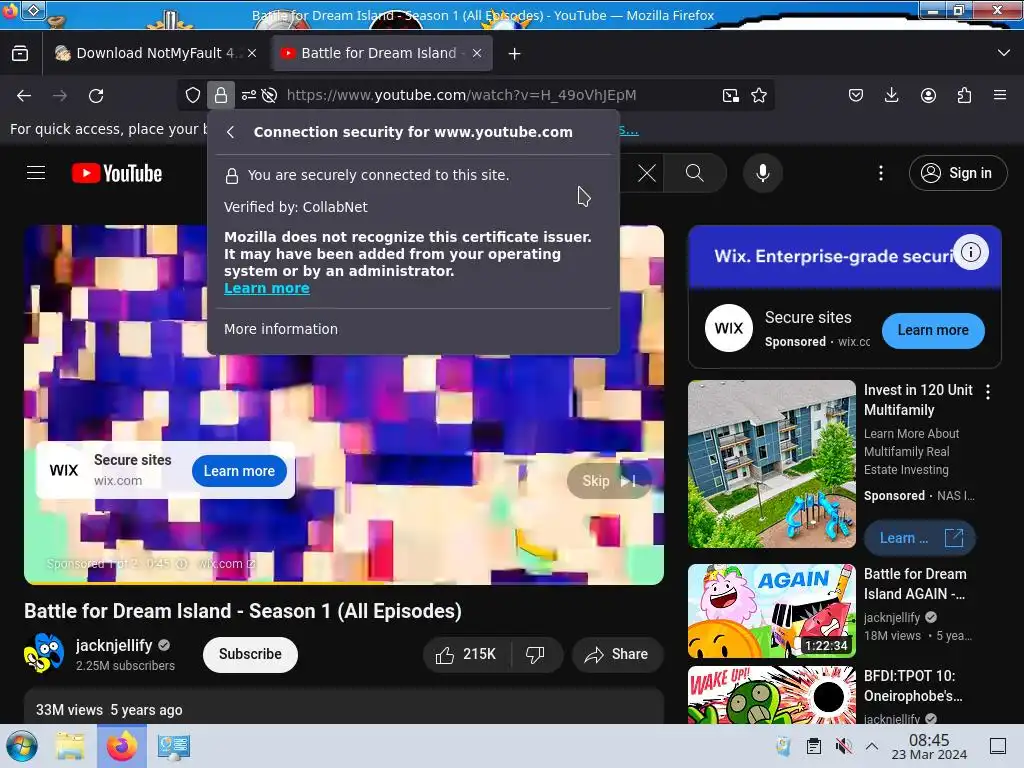Share the video
The height and width of the screenshot is (768, 1024).
[617, 654]
